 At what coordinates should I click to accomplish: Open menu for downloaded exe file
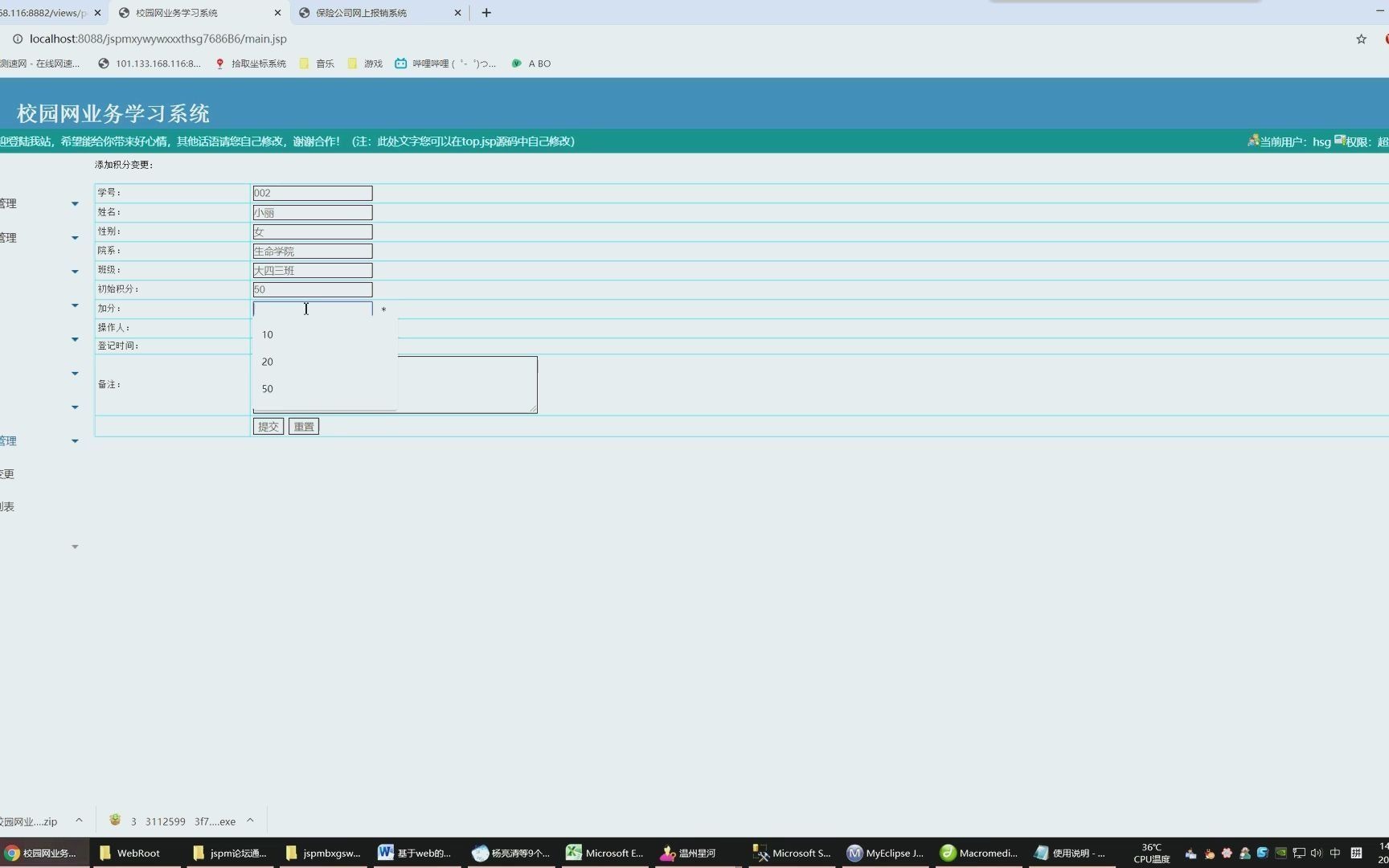coord(250,821)
